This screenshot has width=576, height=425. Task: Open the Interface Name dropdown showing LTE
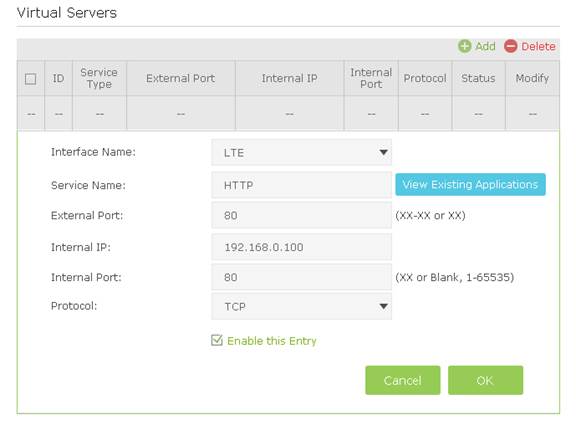301,152
